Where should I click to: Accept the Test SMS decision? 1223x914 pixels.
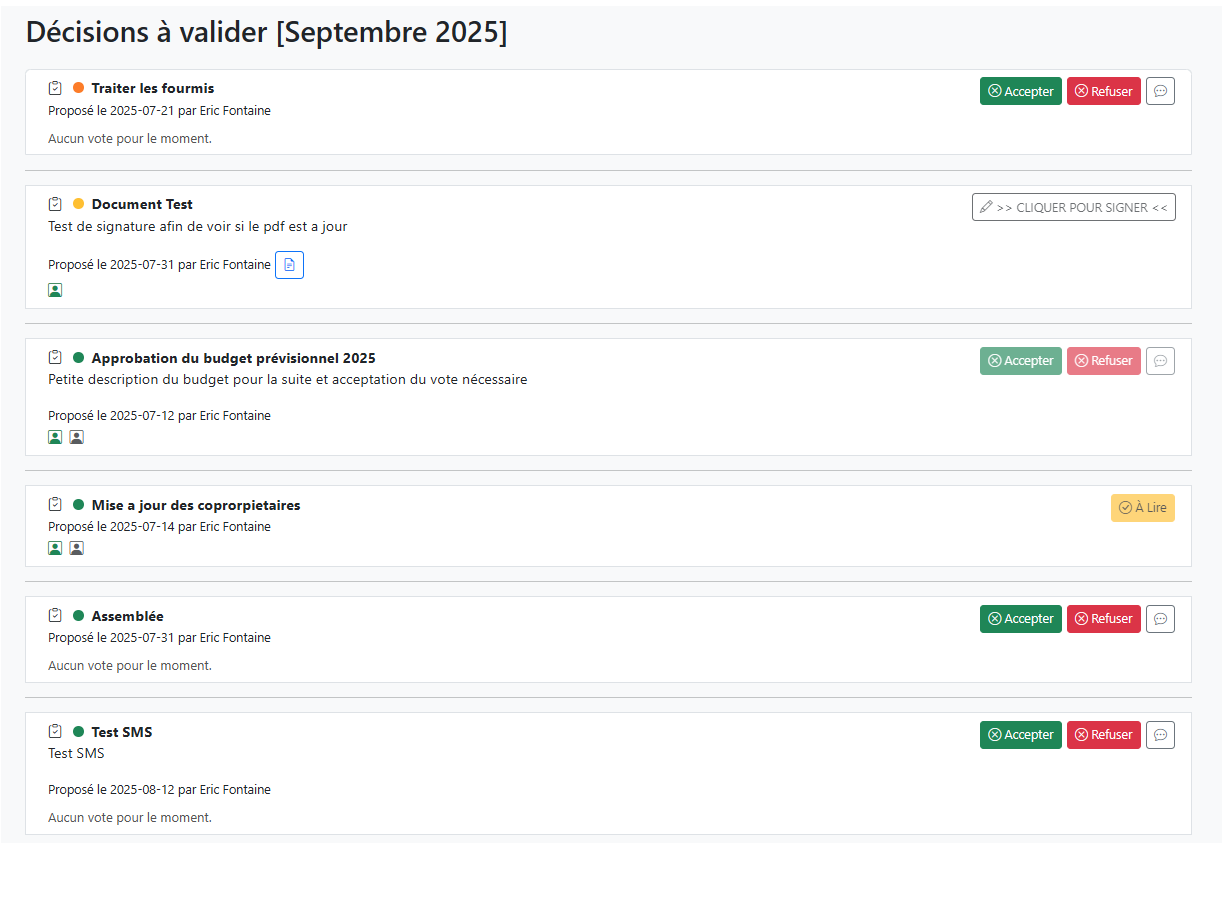[x=1020, y=734]
